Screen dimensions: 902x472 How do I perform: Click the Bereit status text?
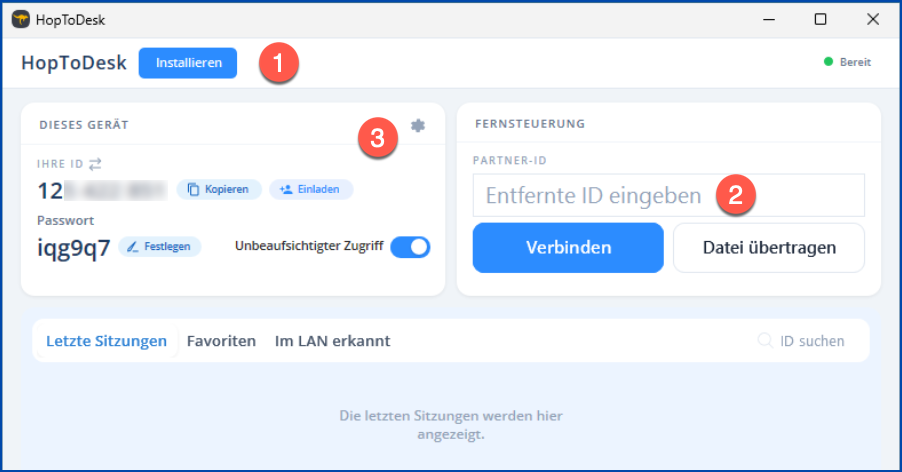point(855,62)
